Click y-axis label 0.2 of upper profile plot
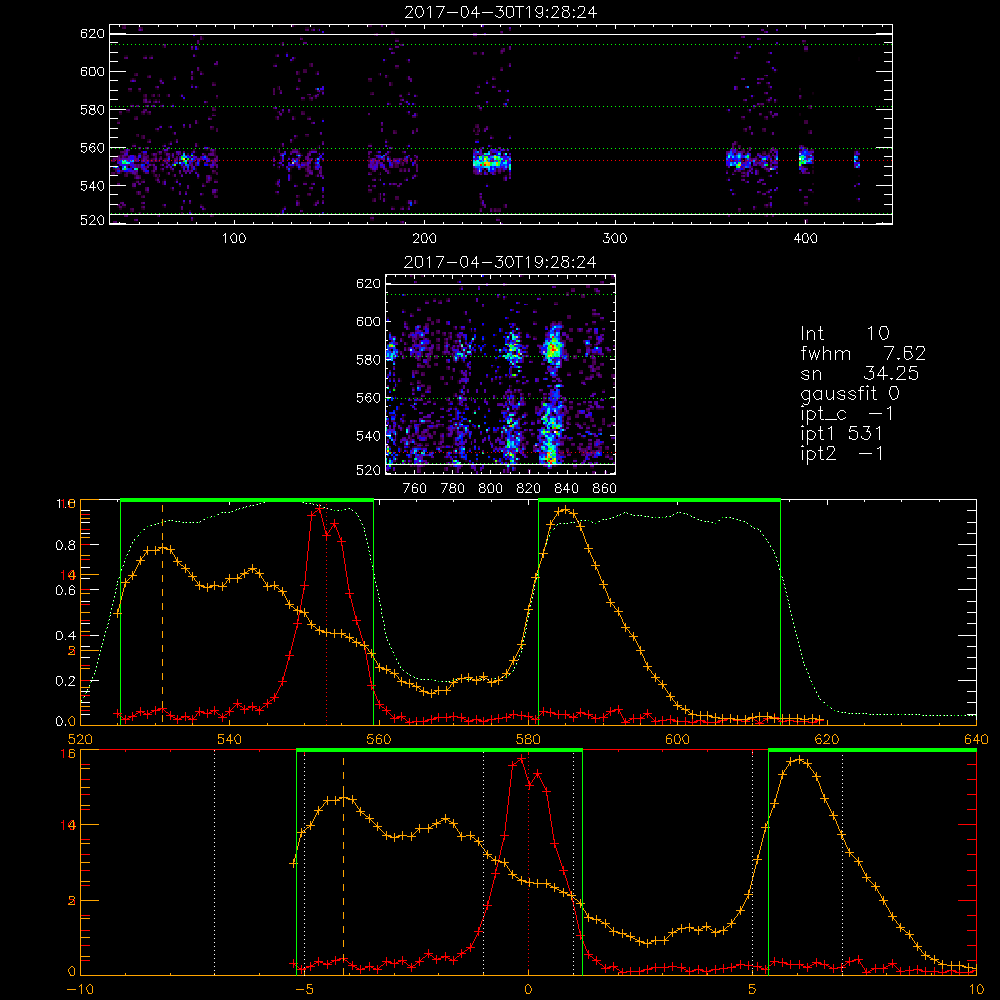 click(x=66, y=681)
